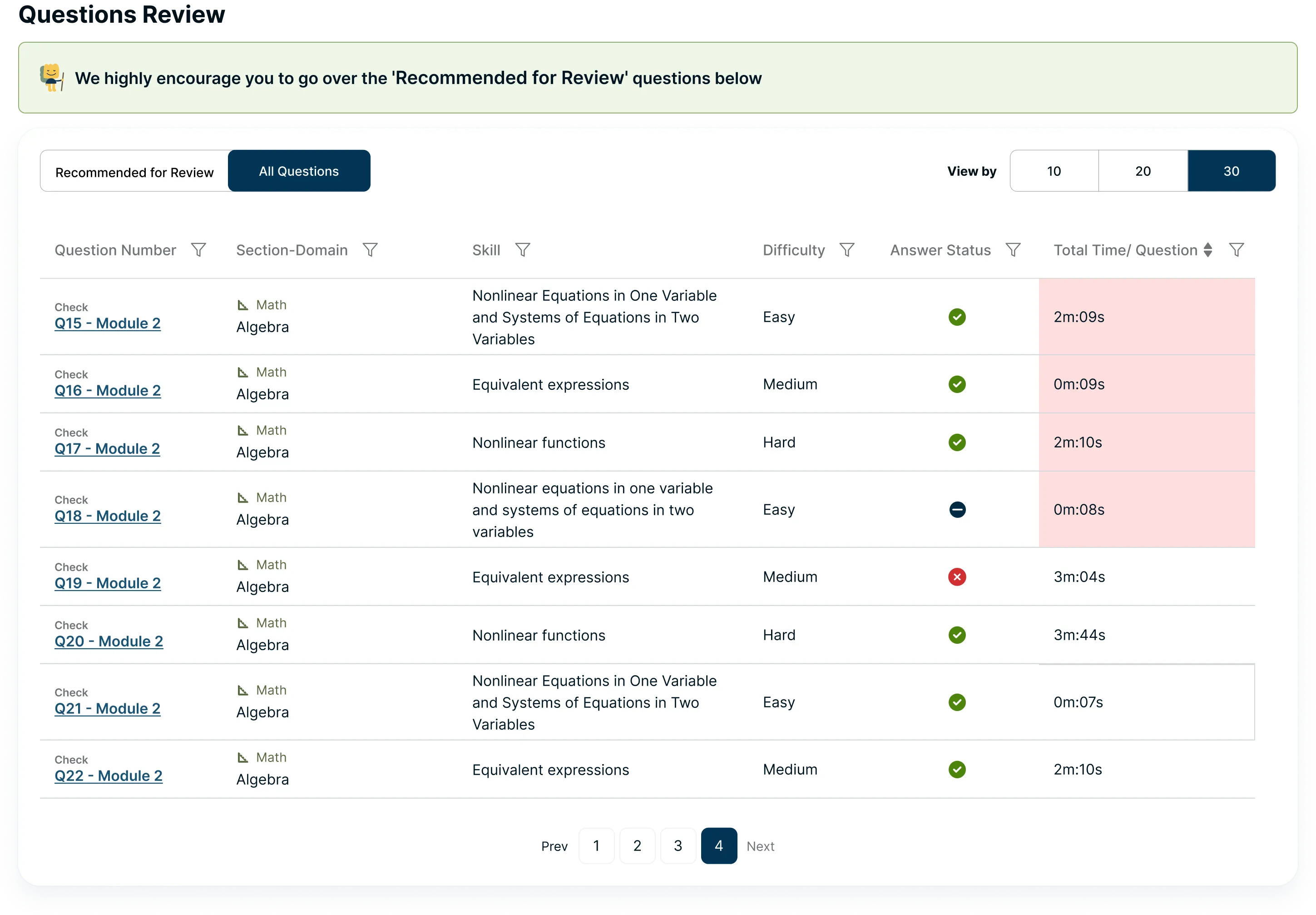The height and width of the screenshot is (915, 1316).
Task: Open the Difficulty filter funnel
Action: pos(847,250)
